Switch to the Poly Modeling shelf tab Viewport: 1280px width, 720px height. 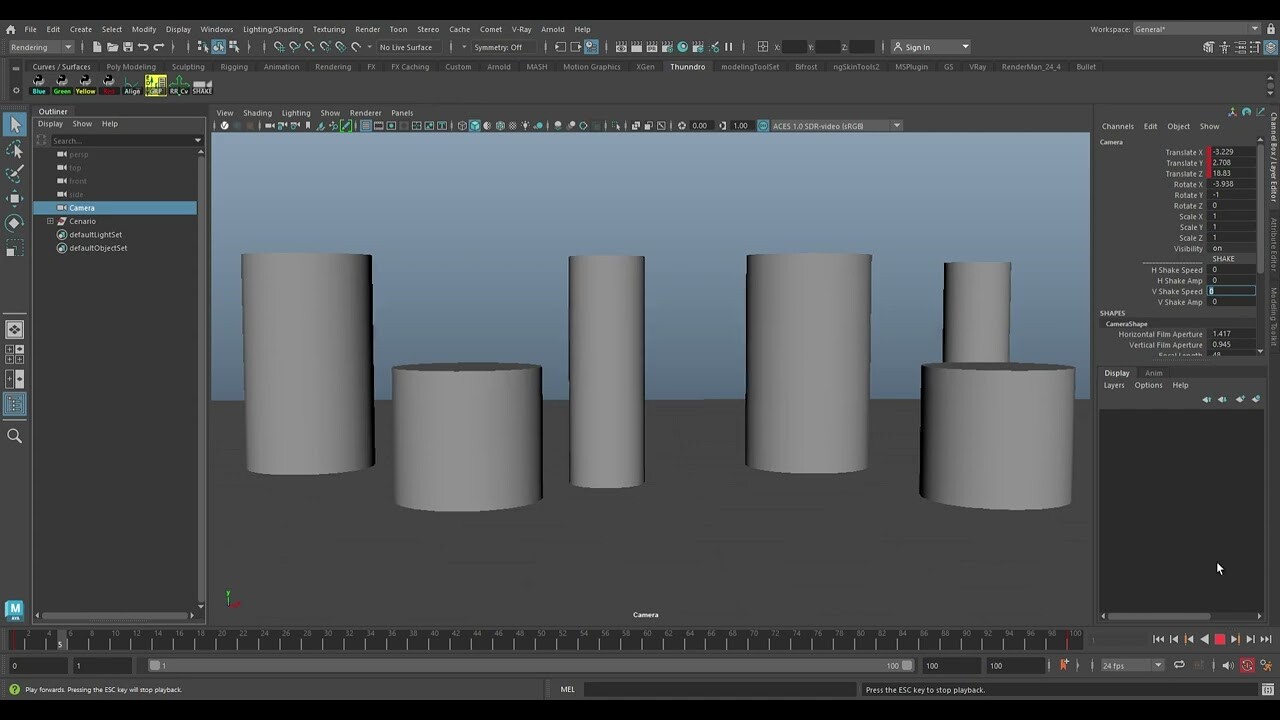coord(131,66)
